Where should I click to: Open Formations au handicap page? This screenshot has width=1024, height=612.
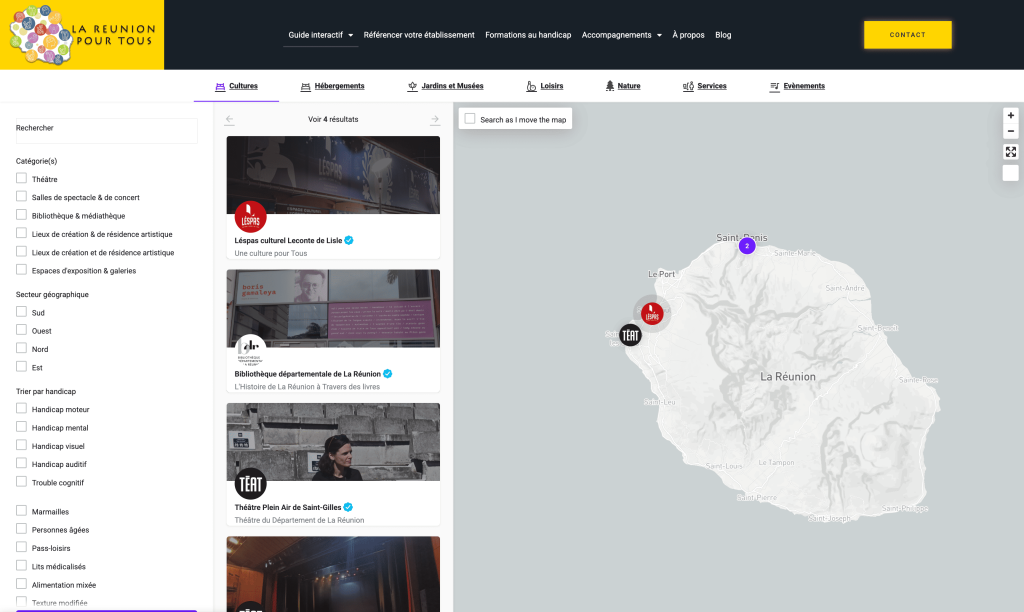point(528,35)
